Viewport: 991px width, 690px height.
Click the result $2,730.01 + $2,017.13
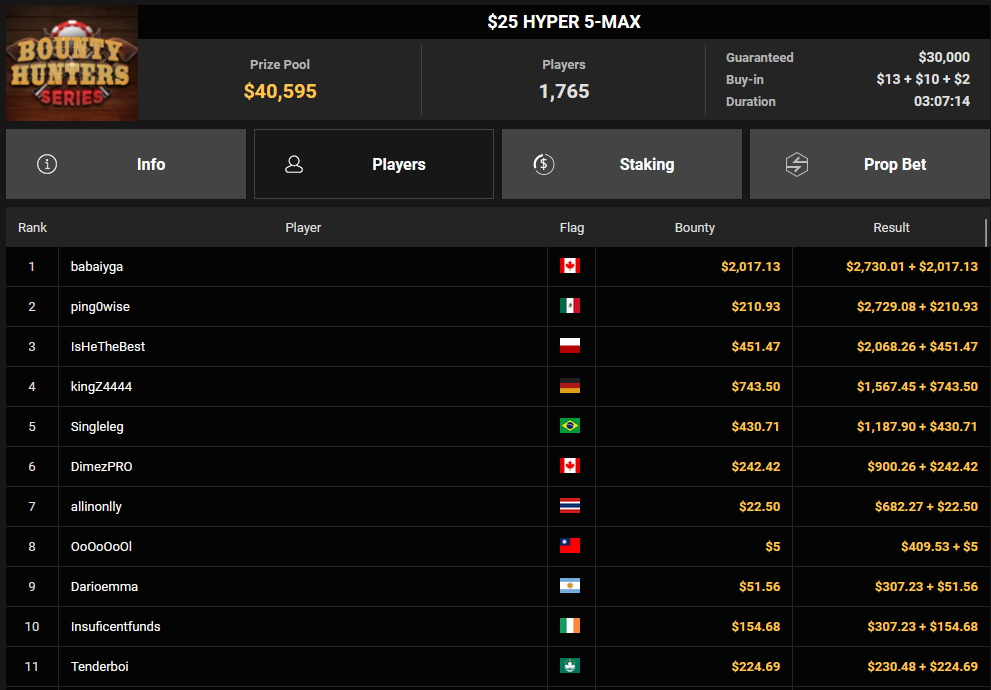click(912, 267)
